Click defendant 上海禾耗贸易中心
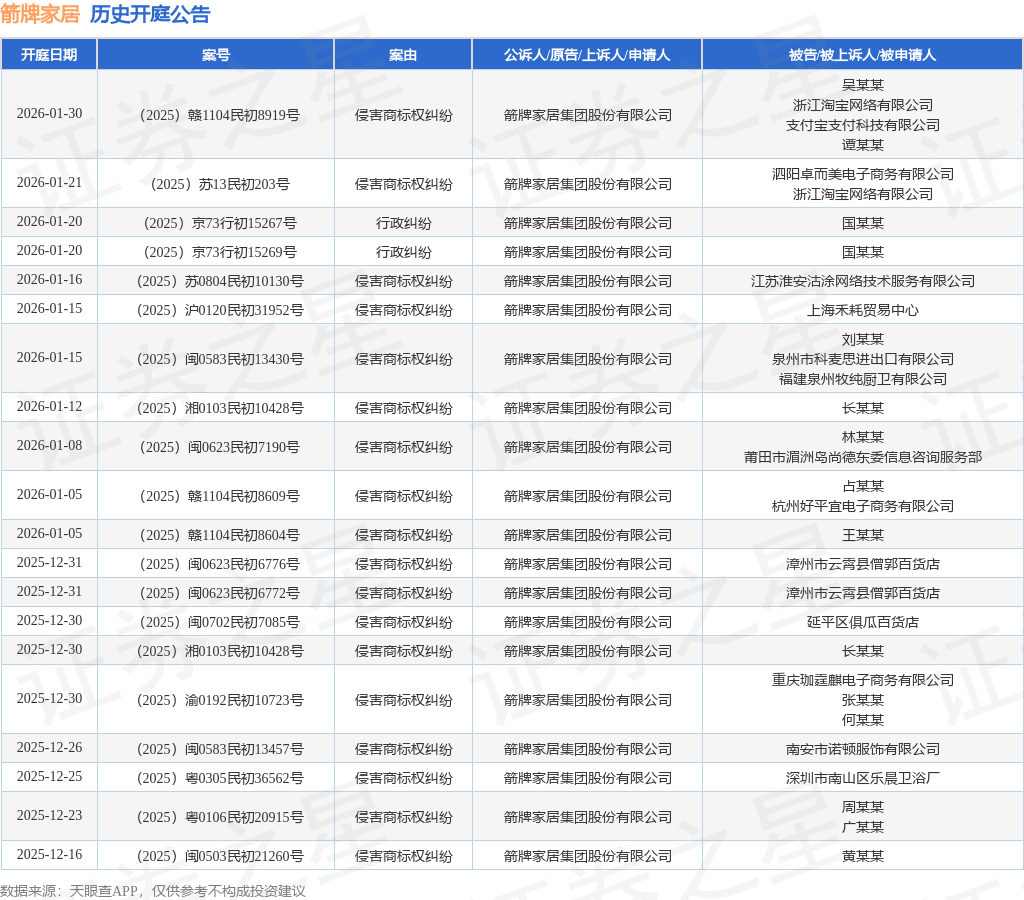This screenshot has height=900, width=1024. coord(863,310)
